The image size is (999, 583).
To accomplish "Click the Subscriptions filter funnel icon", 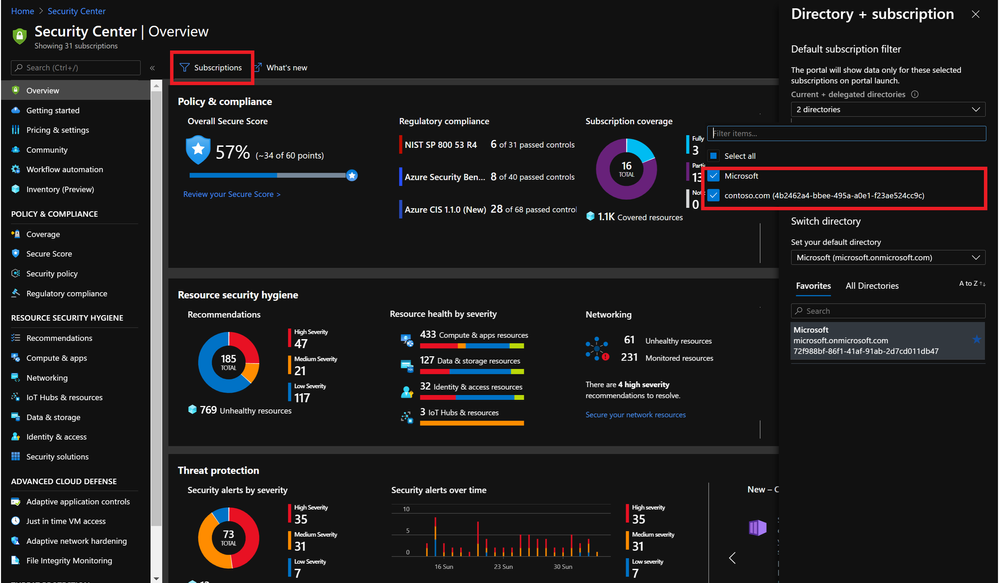I will [x=184, y=68].
